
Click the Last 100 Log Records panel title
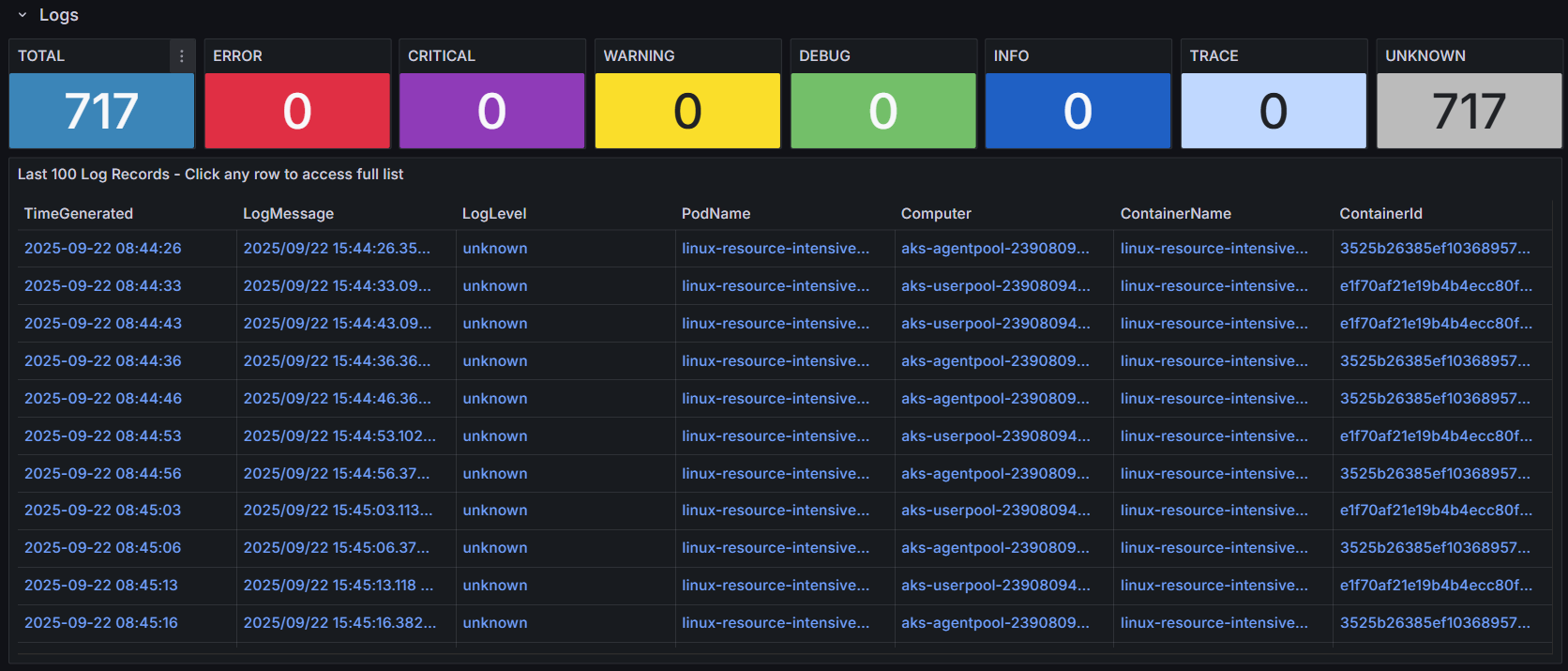click(x=210, y=175)
